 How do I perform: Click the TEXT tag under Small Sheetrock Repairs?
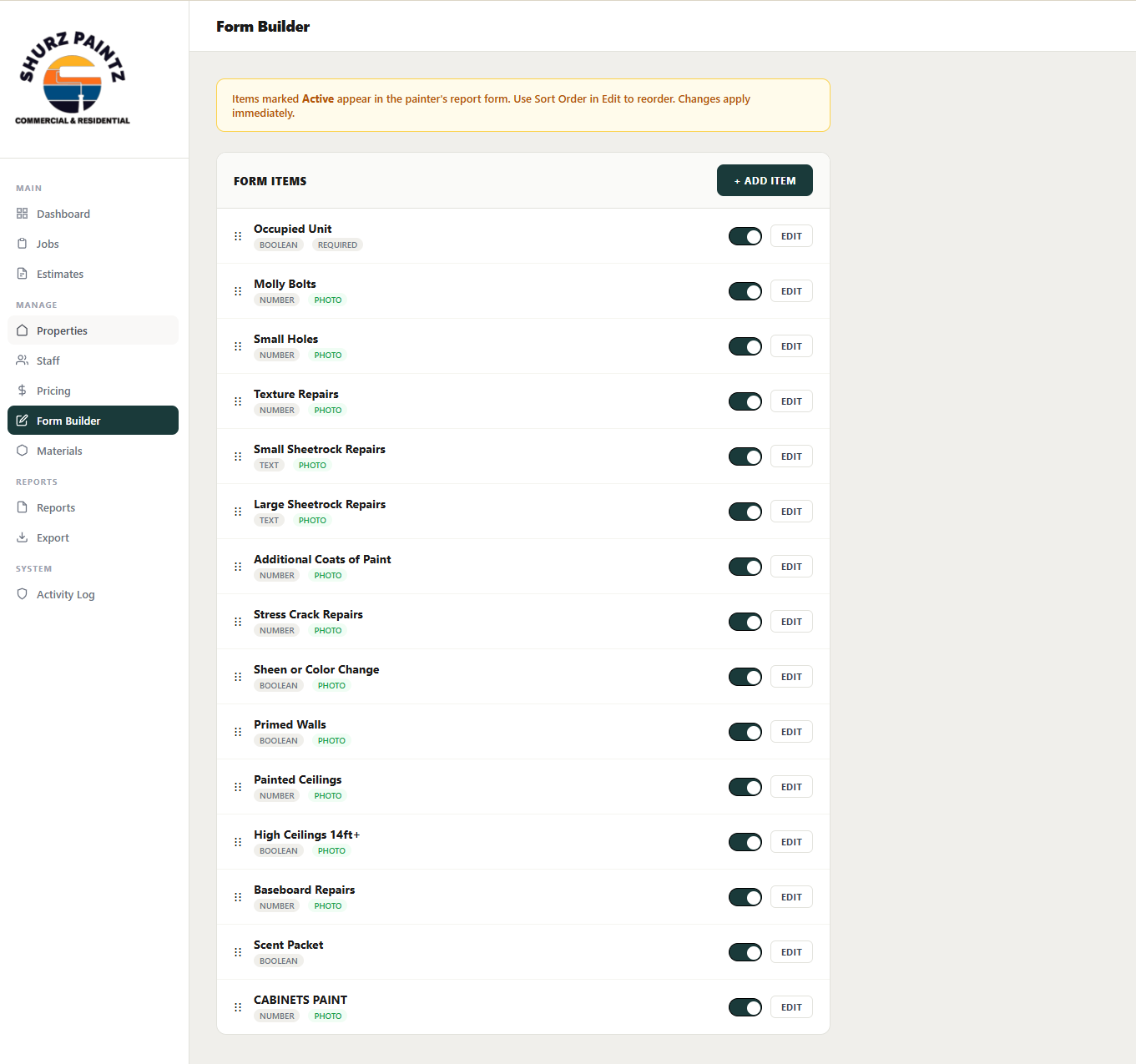(269, 466)
